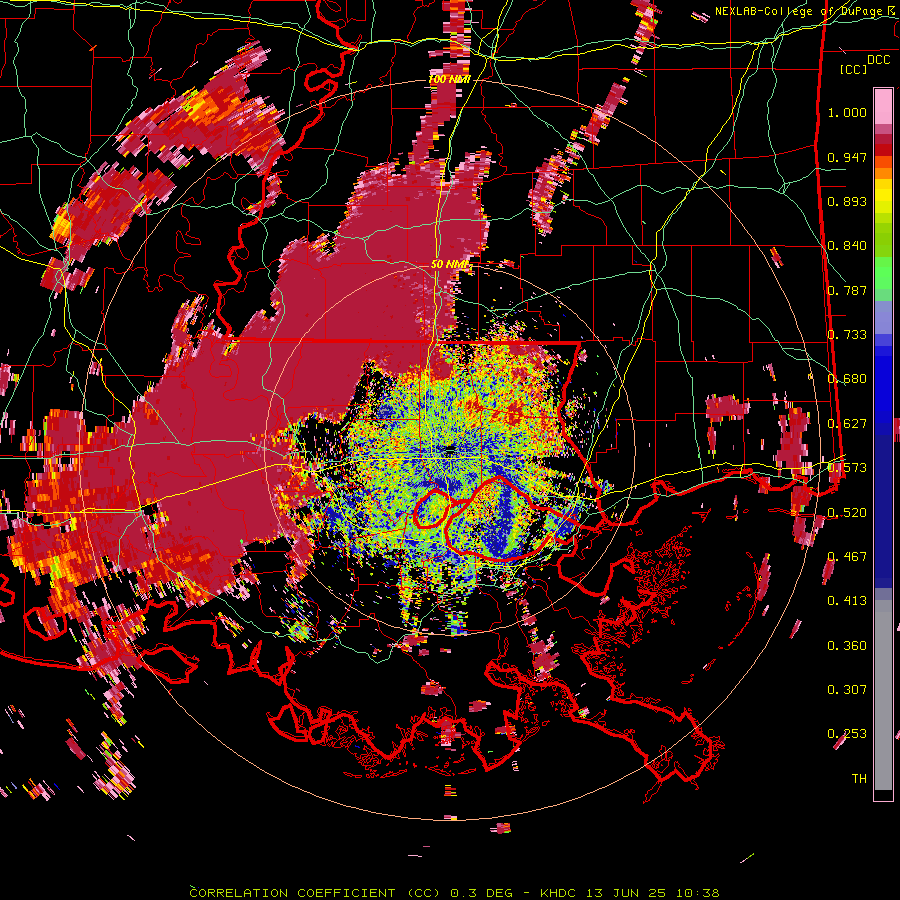
Task: Click the DCC label above the legend
Action: point(878,60)
